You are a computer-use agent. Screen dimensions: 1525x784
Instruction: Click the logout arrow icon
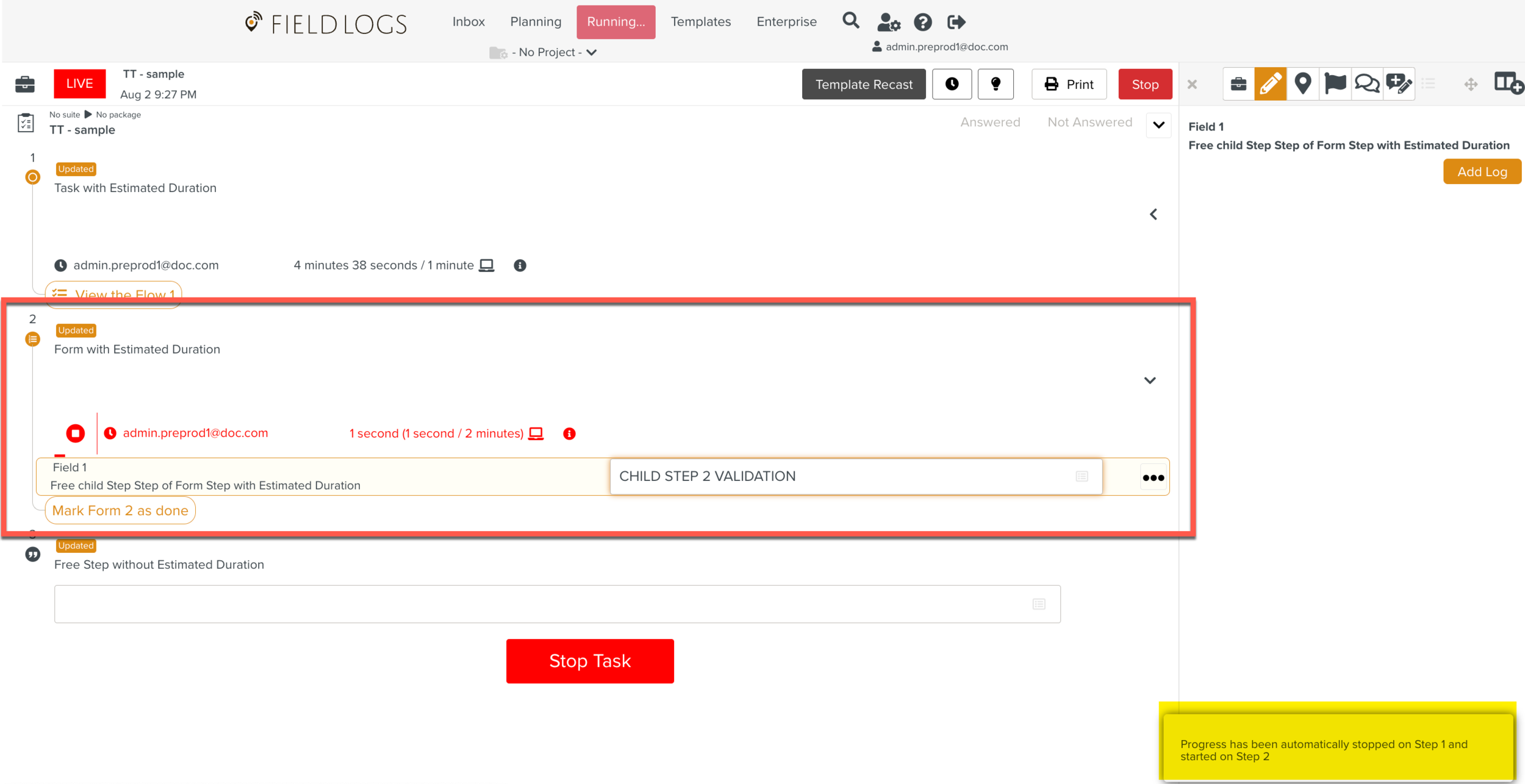point(956,23)
